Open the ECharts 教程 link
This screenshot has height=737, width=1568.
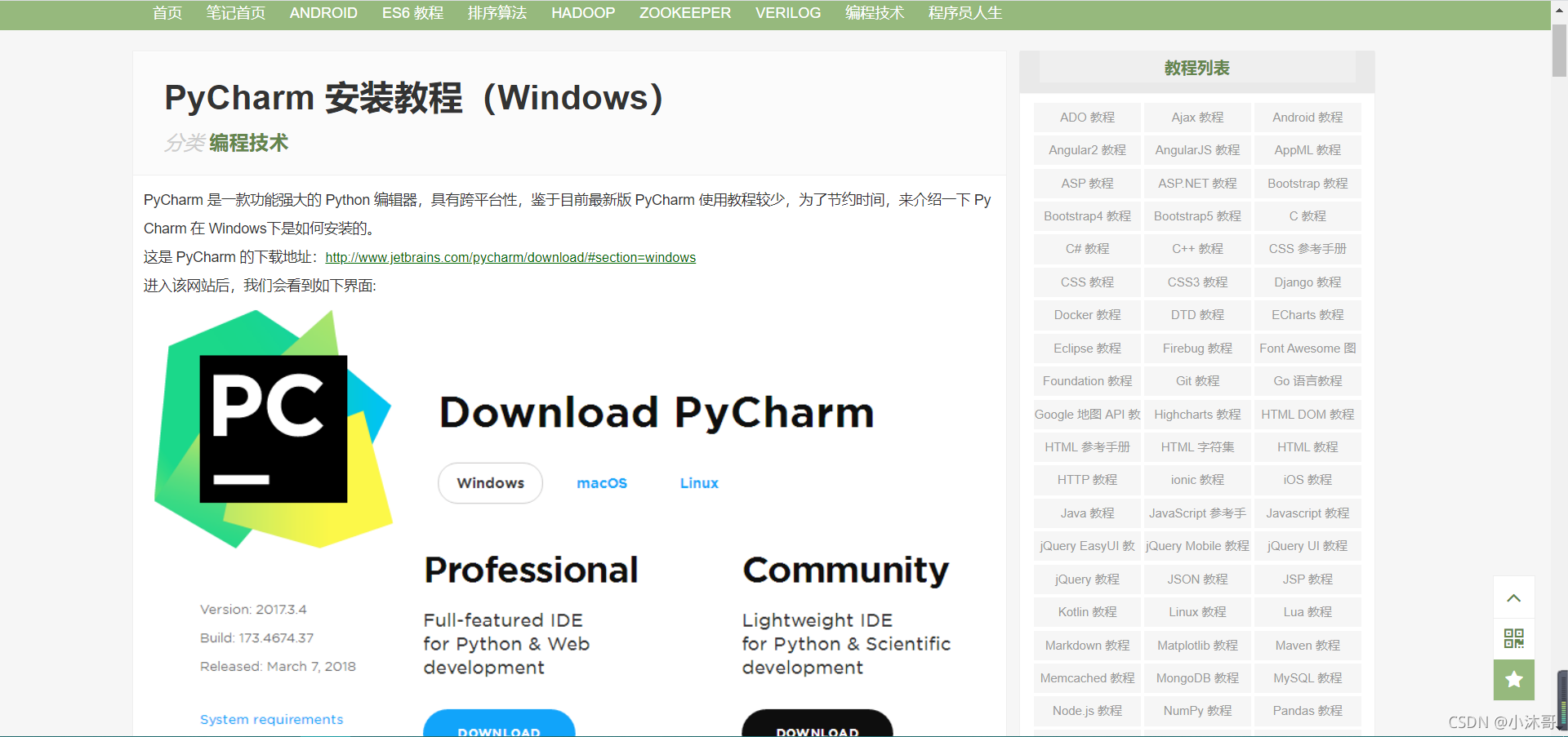(x=1307, y=315)
